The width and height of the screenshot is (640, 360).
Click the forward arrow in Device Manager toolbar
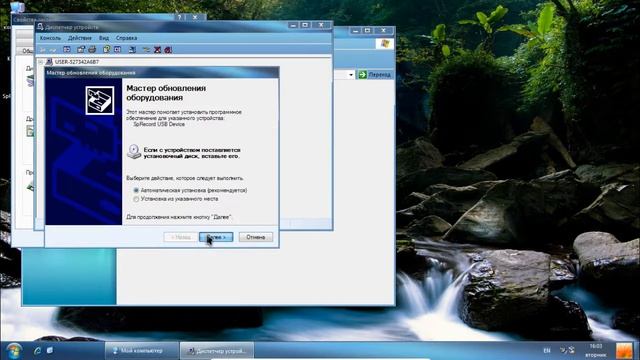click(x=53, y=50)
